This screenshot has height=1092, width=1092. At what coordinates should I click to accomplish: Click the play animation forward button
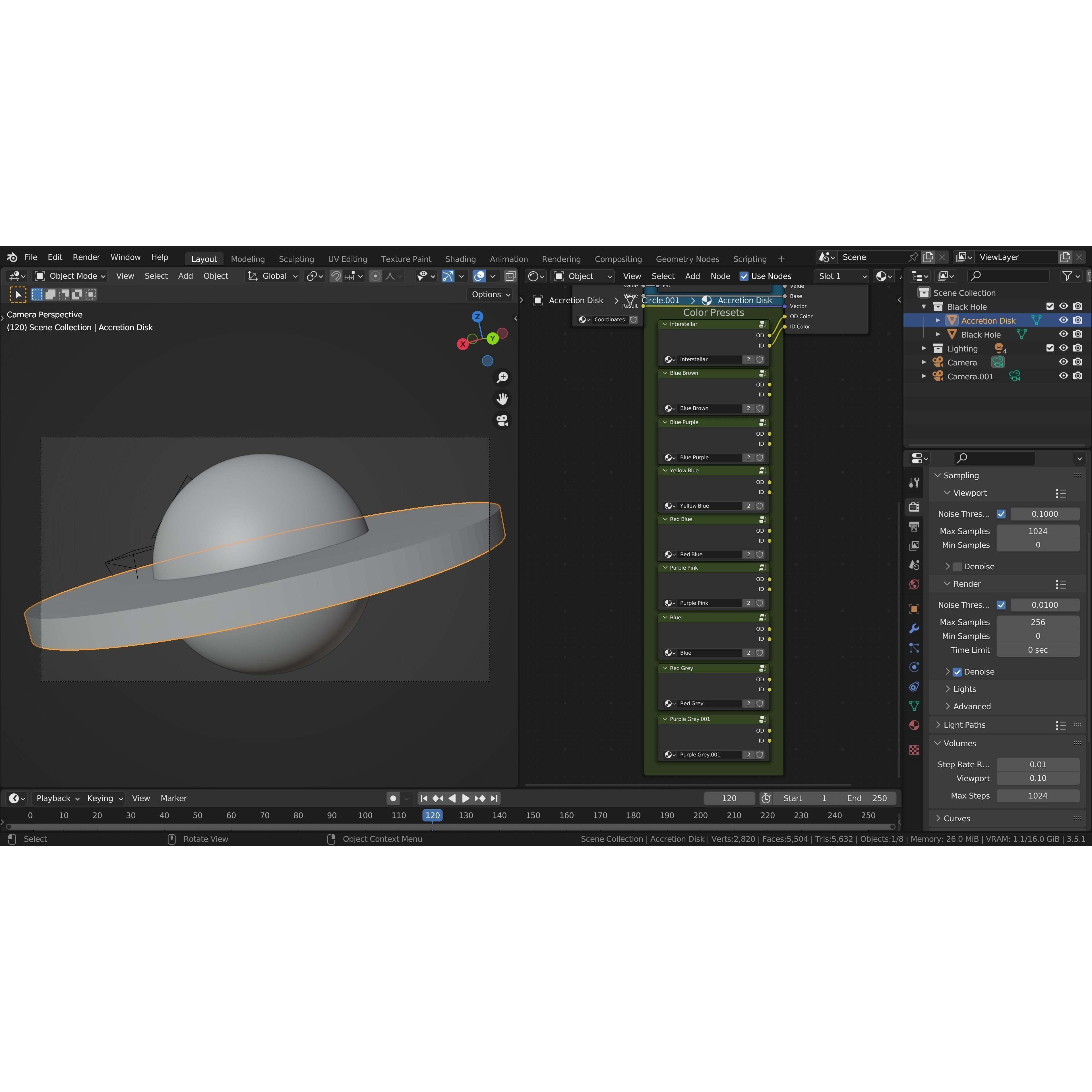pos(466,798)
